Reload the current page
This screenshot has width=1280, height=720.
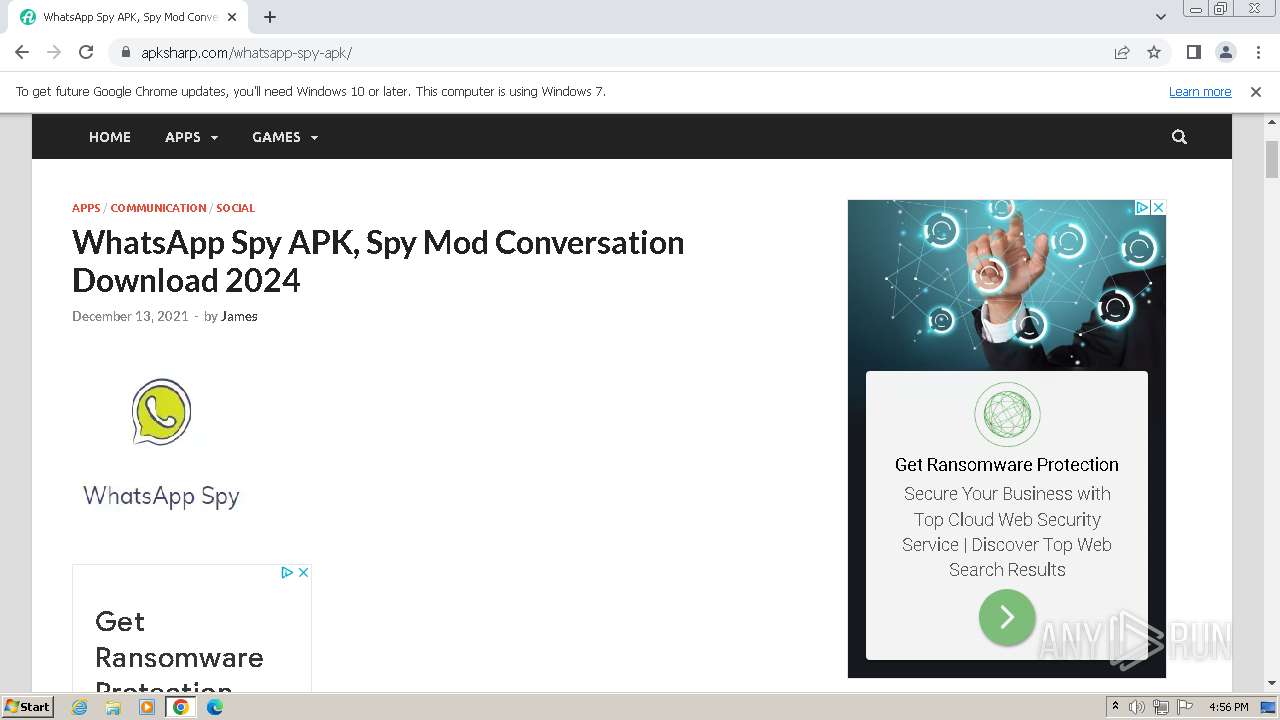click(x=86, y=52)
